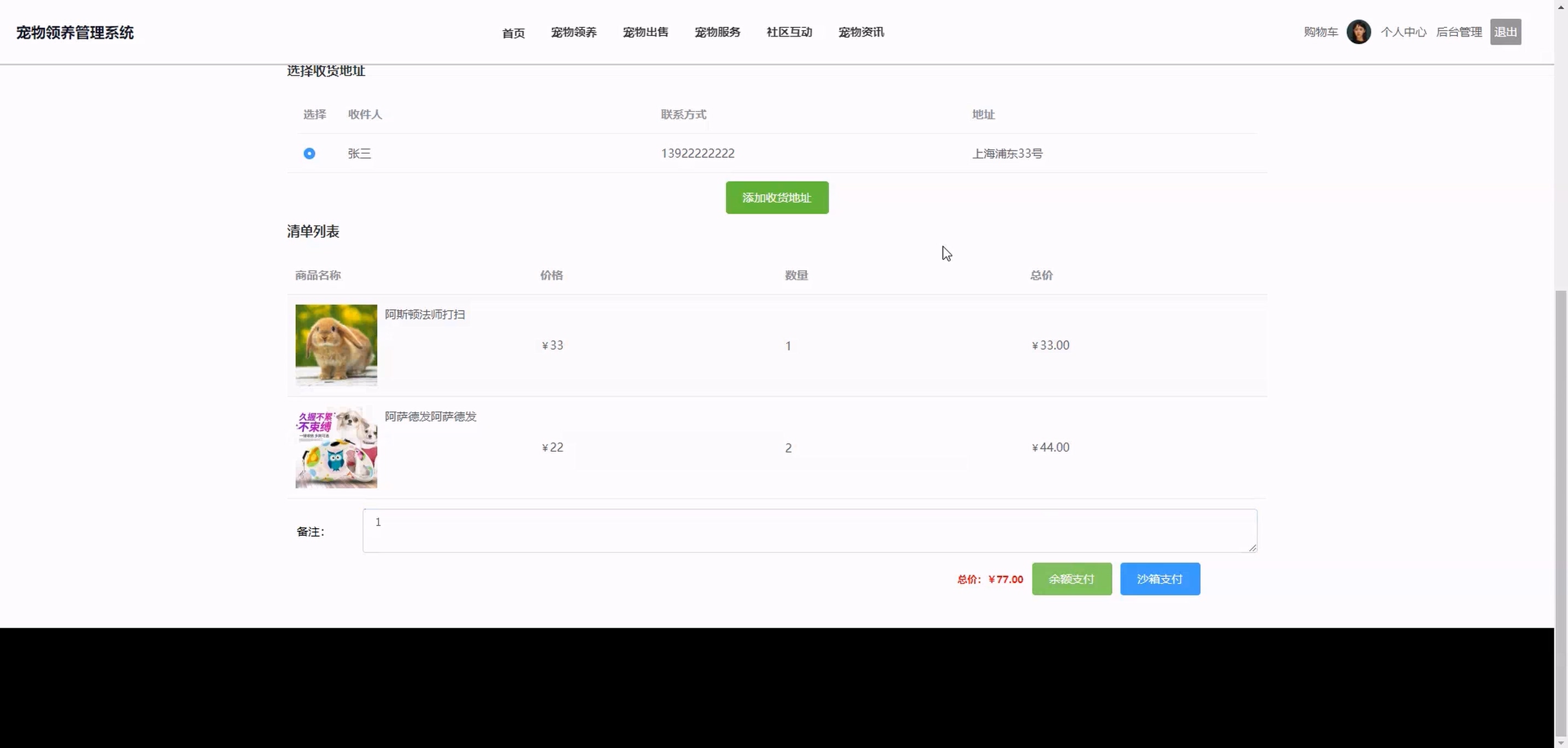Screen dimensions: 1568x748
Task: Click into the 备注 textarea
Action: (x=810, y=531)
